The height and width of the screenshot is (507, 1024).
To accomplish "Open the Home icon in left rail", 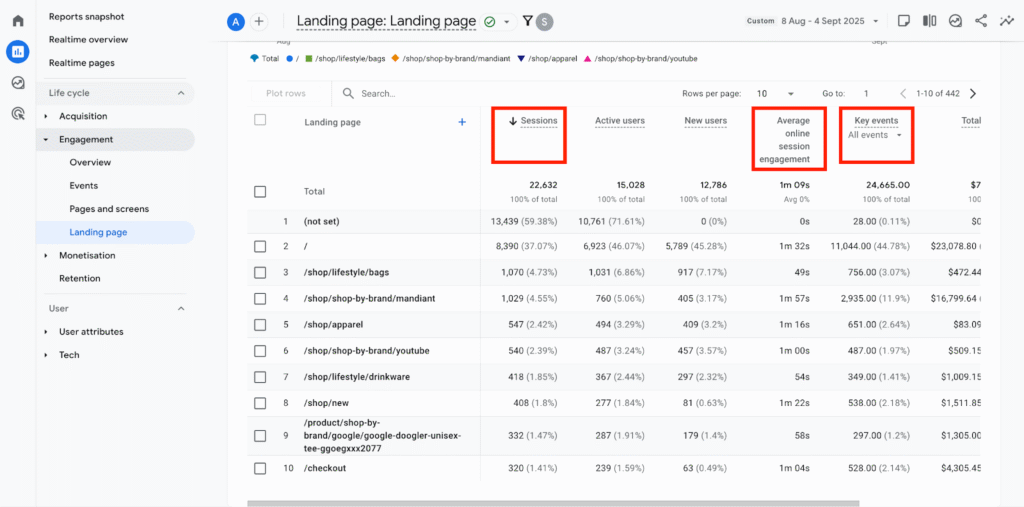I will click(x=18, y=21).
